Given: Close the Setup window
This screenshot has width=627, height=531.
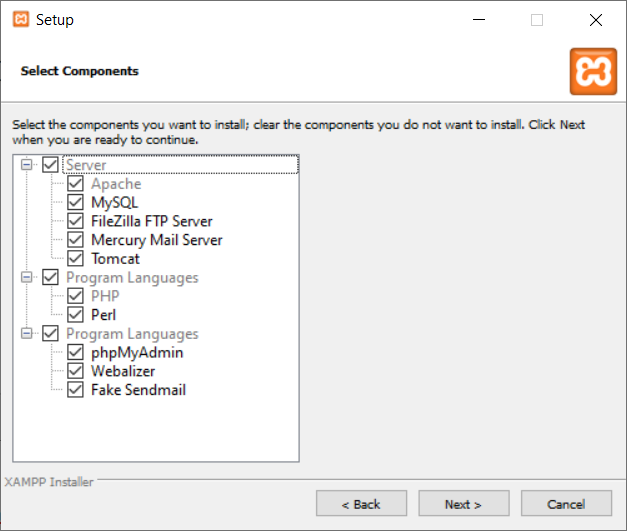Looking at the screenshot, I should [x=596, y=20].
